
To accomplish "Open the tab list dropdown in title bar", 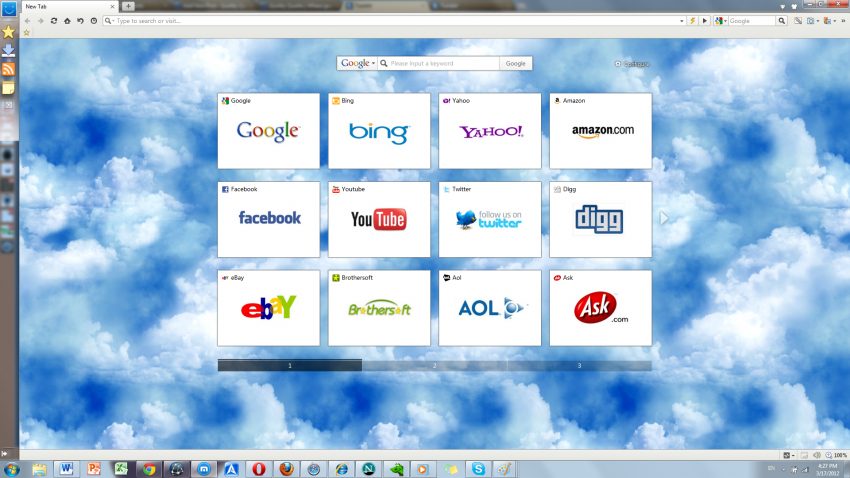I will click(x=783, y=7).
